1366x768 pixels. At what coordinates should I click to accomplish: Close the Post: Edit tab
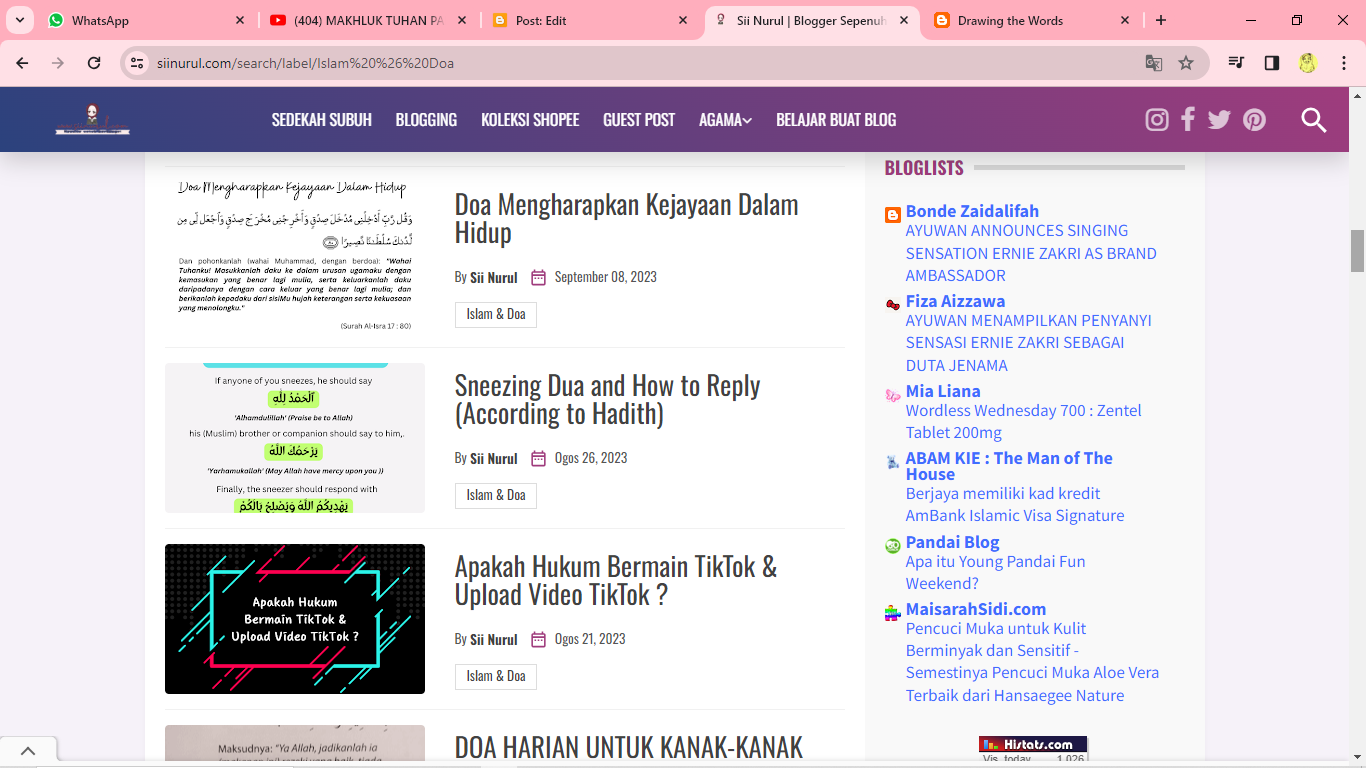[x=683, y=20]
